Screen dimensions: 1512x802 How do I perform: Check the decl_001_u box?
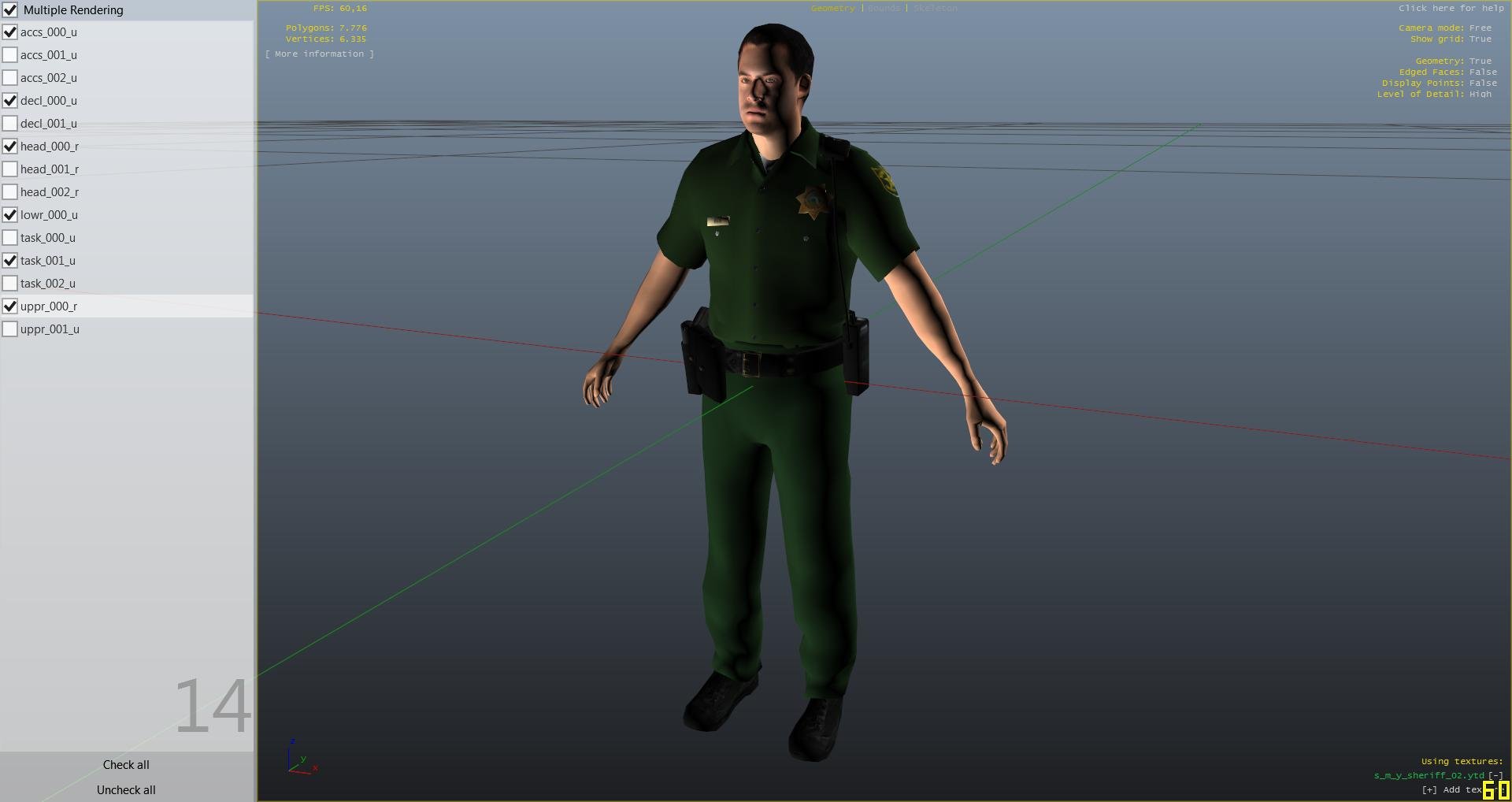click(10, 124)
